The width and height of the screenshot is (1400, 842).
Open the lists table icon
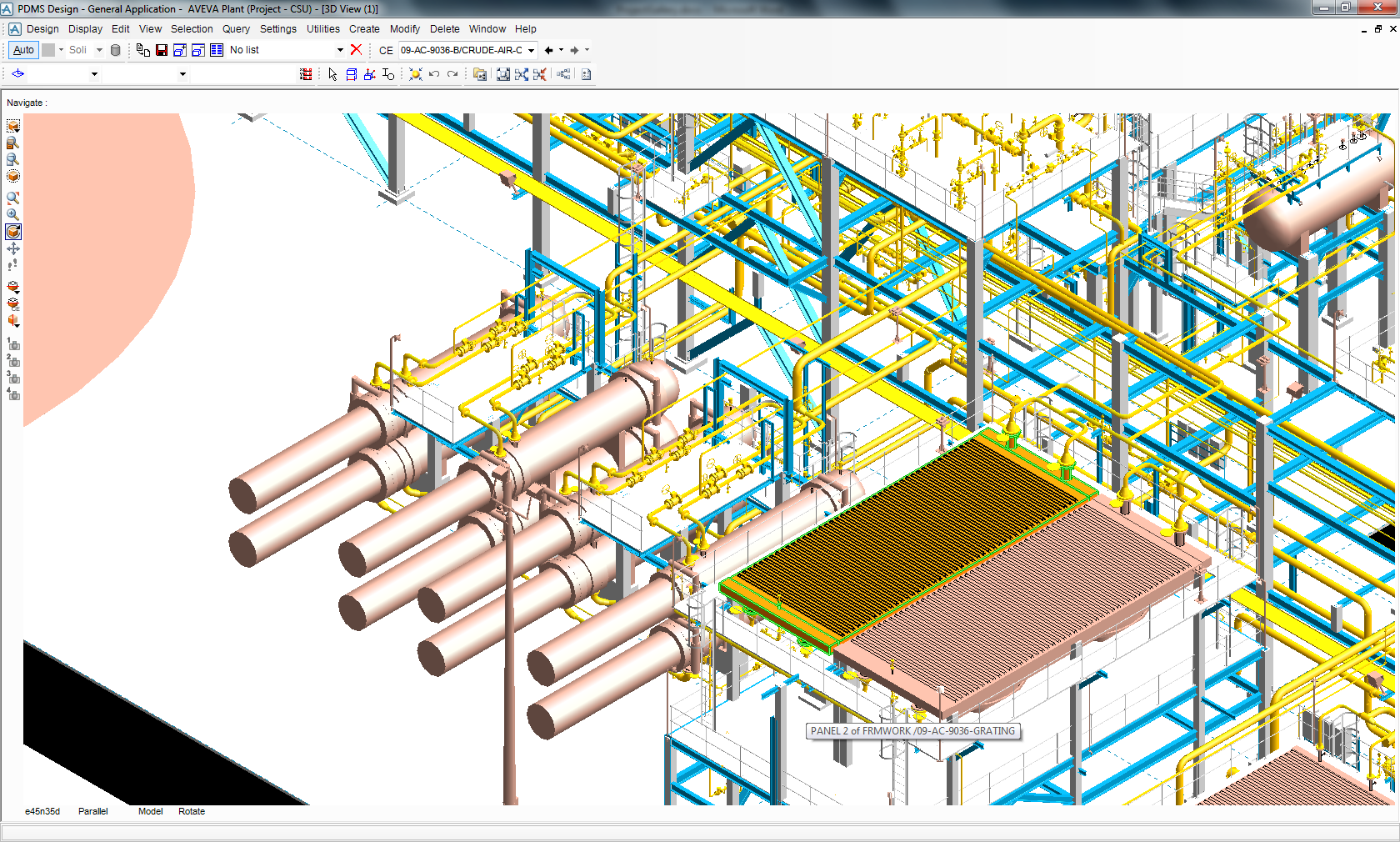pyautogui.click(x=217, y=50)
